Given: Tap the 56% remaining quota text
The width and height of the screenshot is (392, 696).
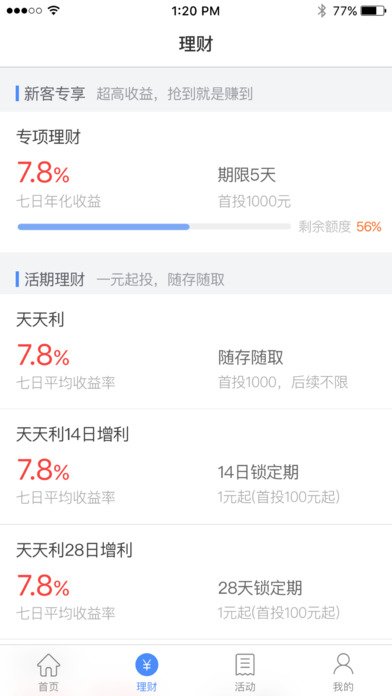Looking at the screenshot, I should point(368,227).
